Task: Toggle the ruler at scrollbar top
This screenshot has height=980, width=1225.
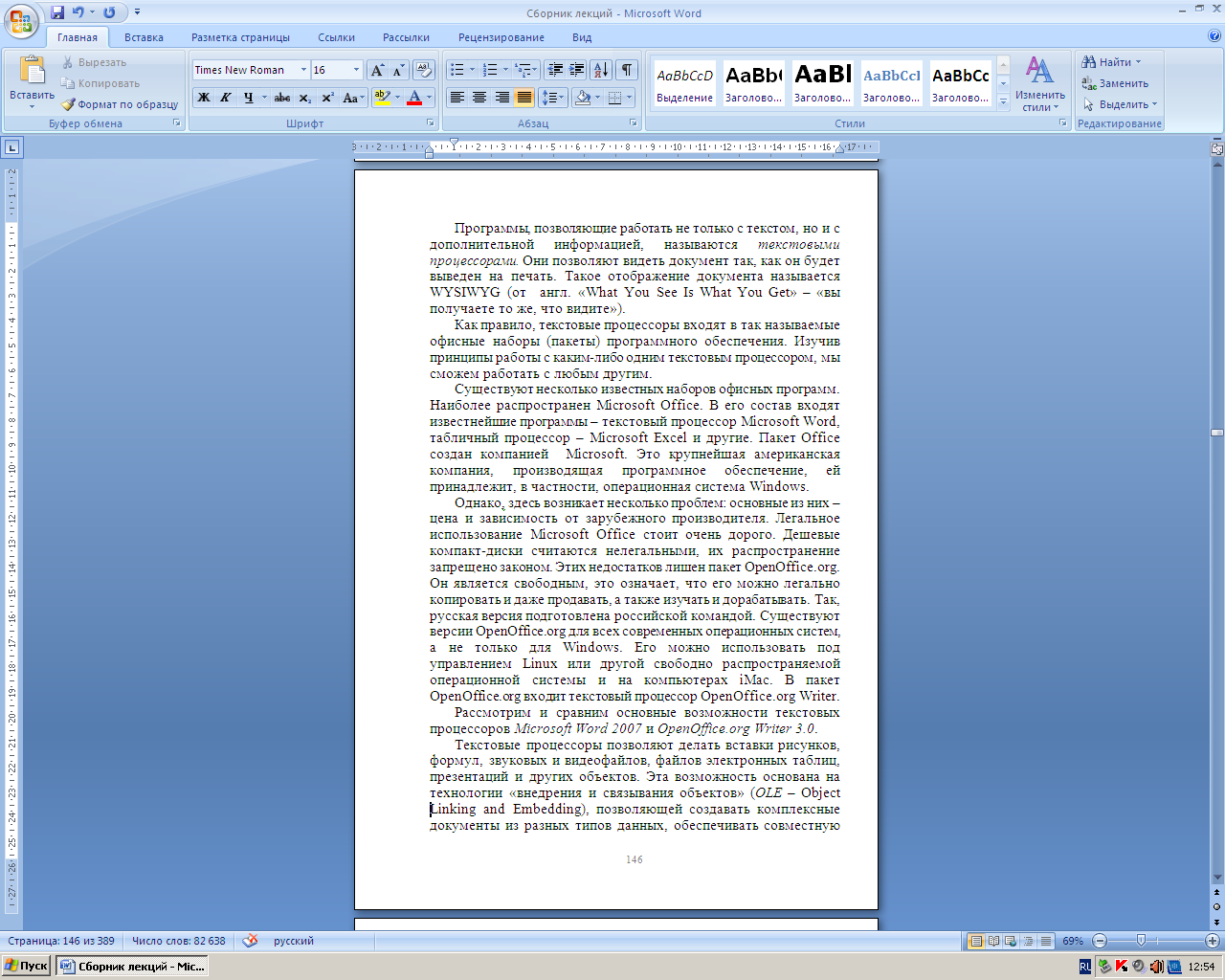Action: tap(1217, 149)
